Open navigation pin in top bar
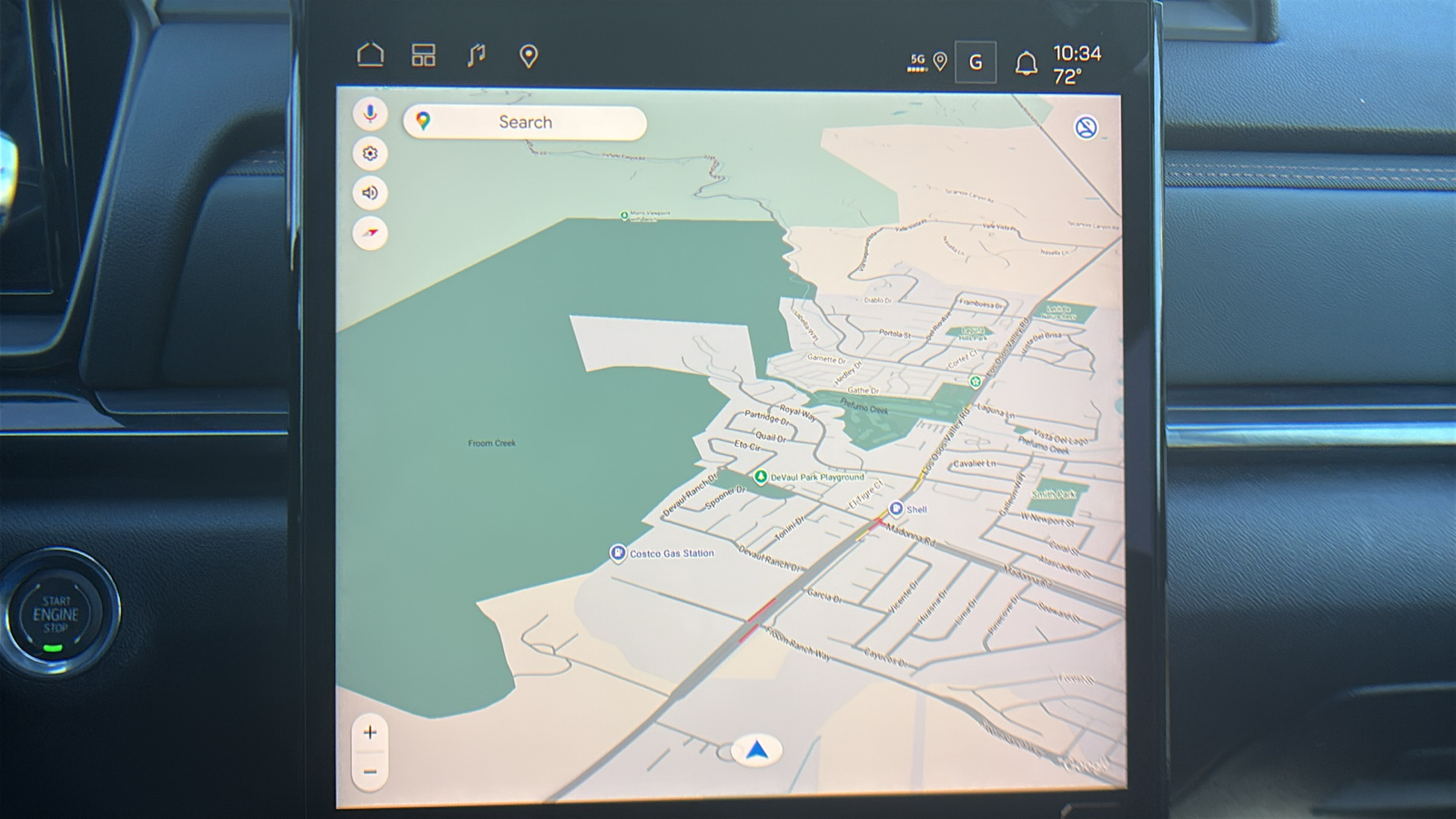 [x=528, y=56]
